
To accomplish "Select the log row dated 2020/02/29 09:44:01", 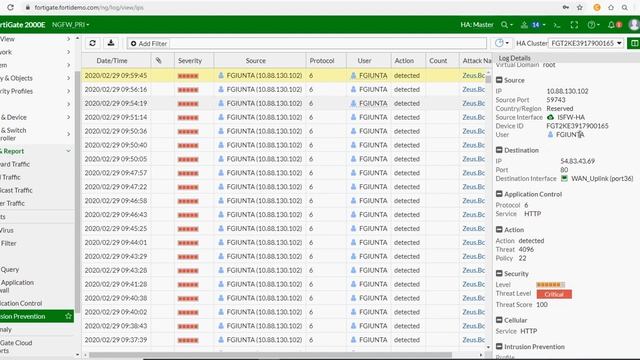I will pyautogui.click(x=284, y=242).
